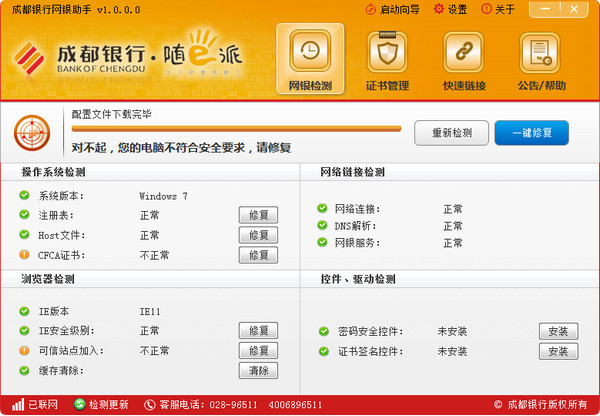Click the Bank of Chengdu logo
The width and height of the screenshot is (600, 416).
29,58
